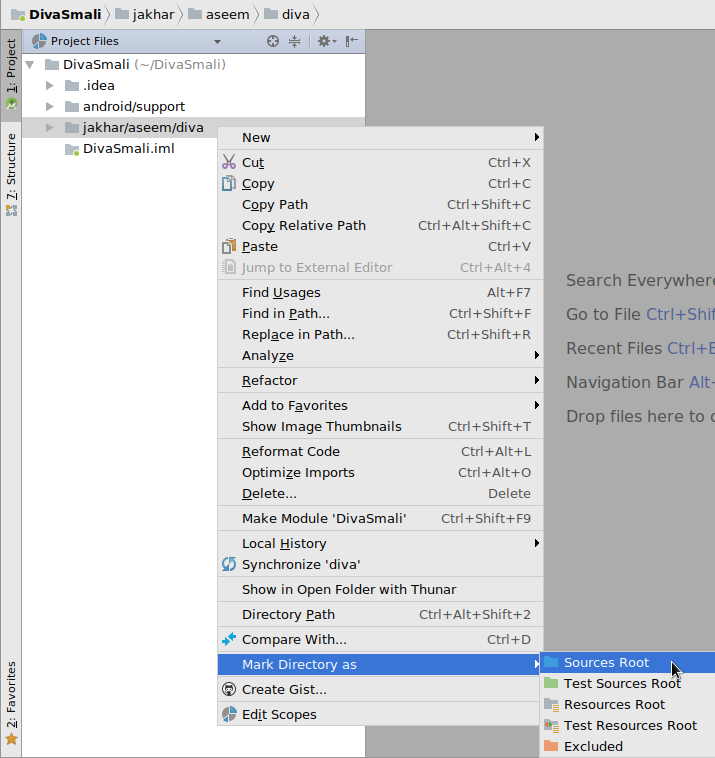Click the Edit Scopes icon
Image resolution: width=715 pixels, height=758 pixels.
click(229, 714)
